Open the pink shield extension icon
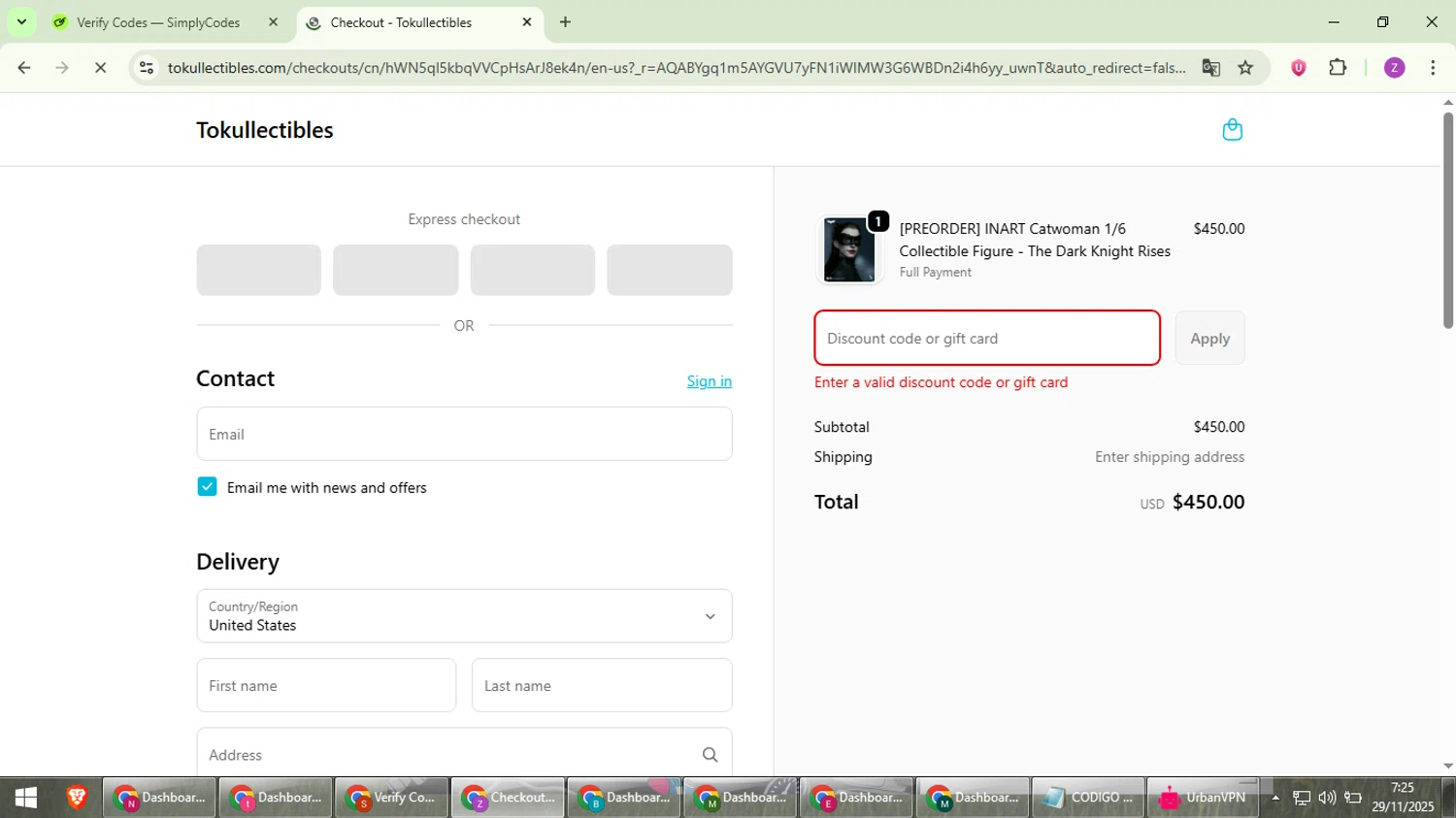Viewport: 1456px width, 818px height. point(1299,68)
